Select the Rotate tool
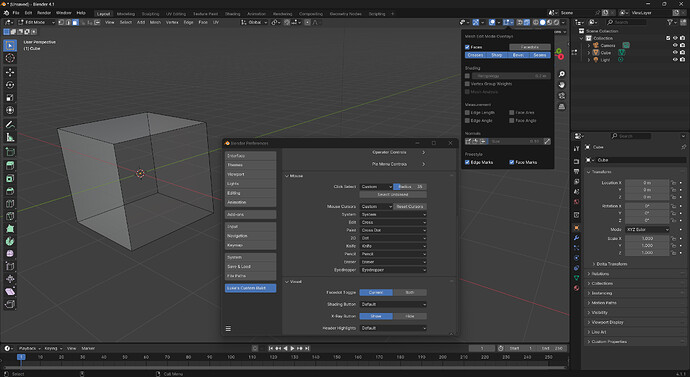This screenshot has height=377, width=690. point(10,85)
